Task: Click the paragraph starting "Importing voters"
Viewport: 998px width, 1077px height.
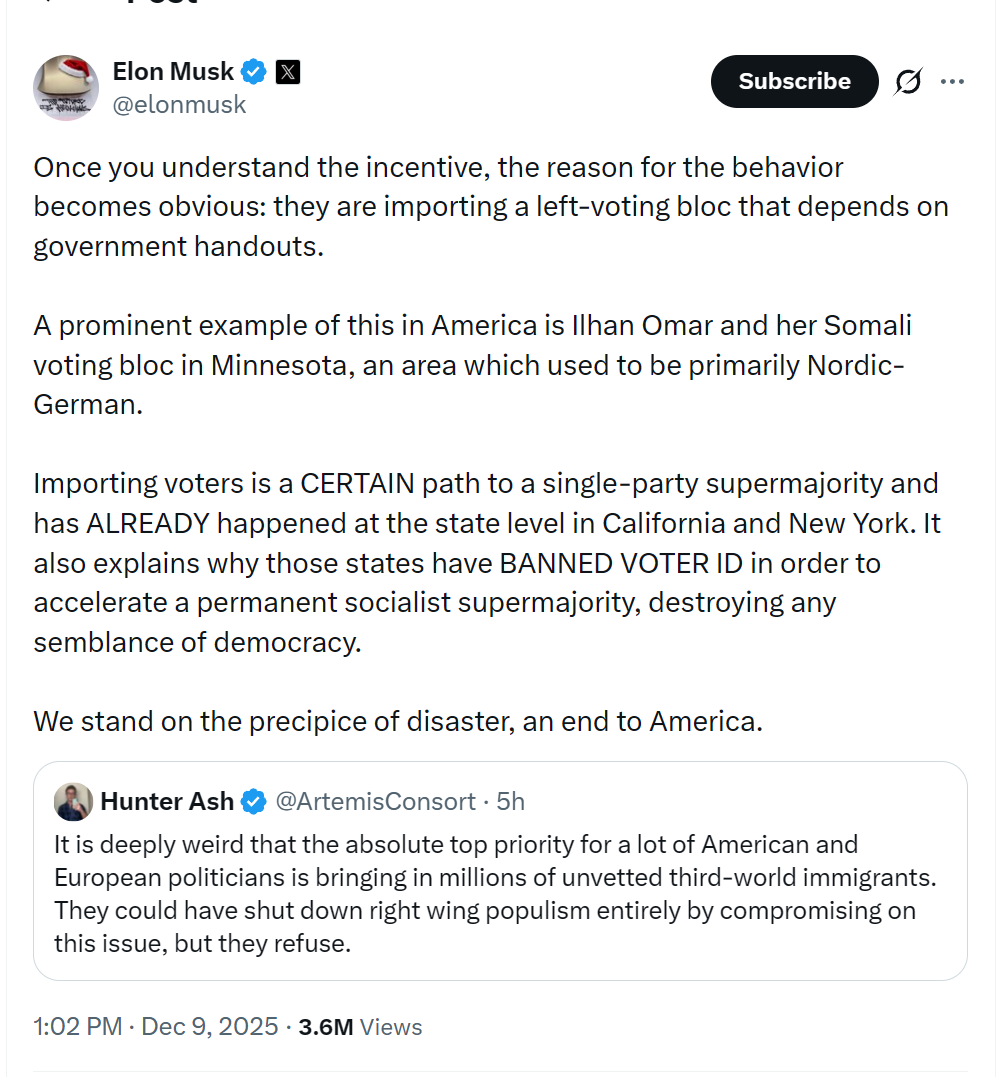Action: [x=486, y=562]
